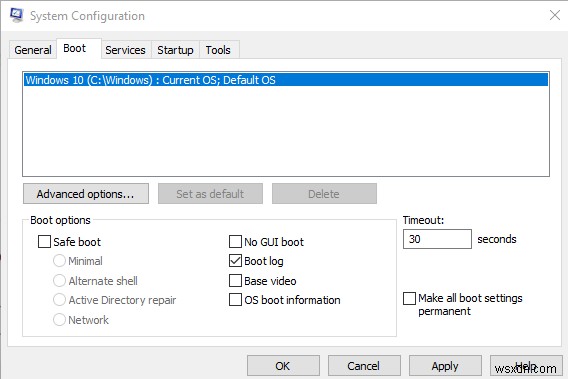Go to the Startup tab

[175, 50]
